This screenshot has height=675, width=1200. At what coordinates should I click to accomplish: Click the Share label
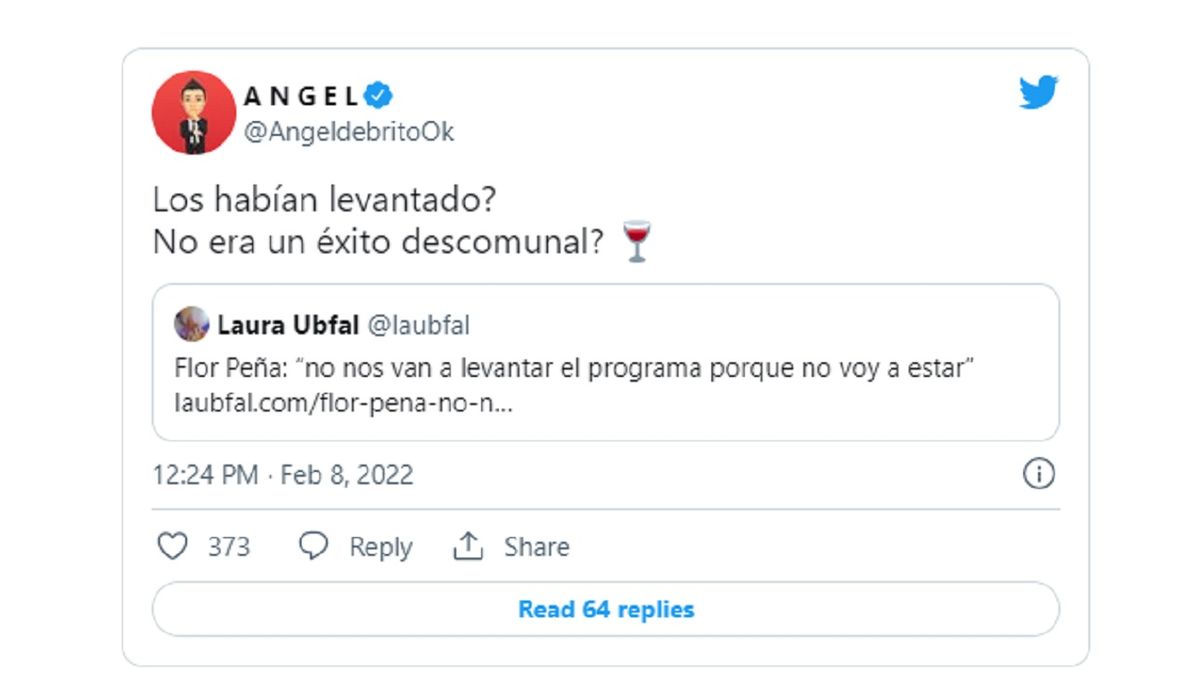[x=537, y=547]
